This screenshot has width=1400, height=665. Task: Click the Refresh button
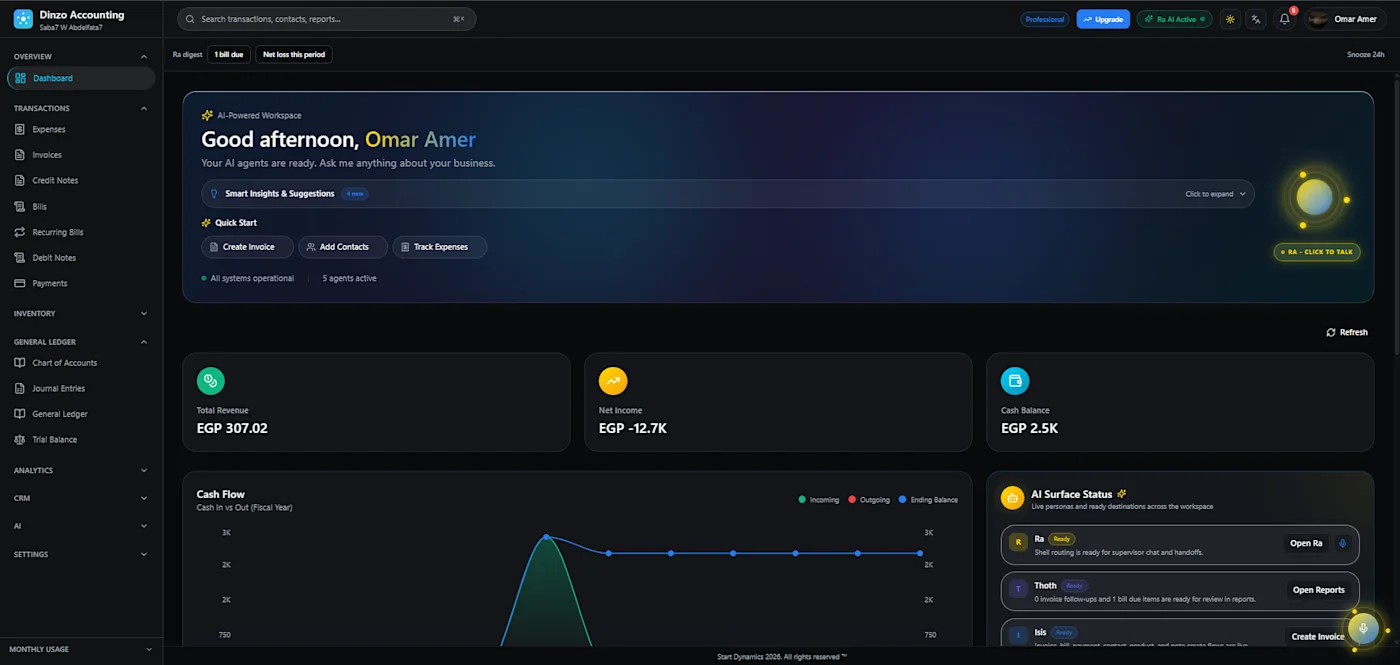click(x=1347, y=332)
